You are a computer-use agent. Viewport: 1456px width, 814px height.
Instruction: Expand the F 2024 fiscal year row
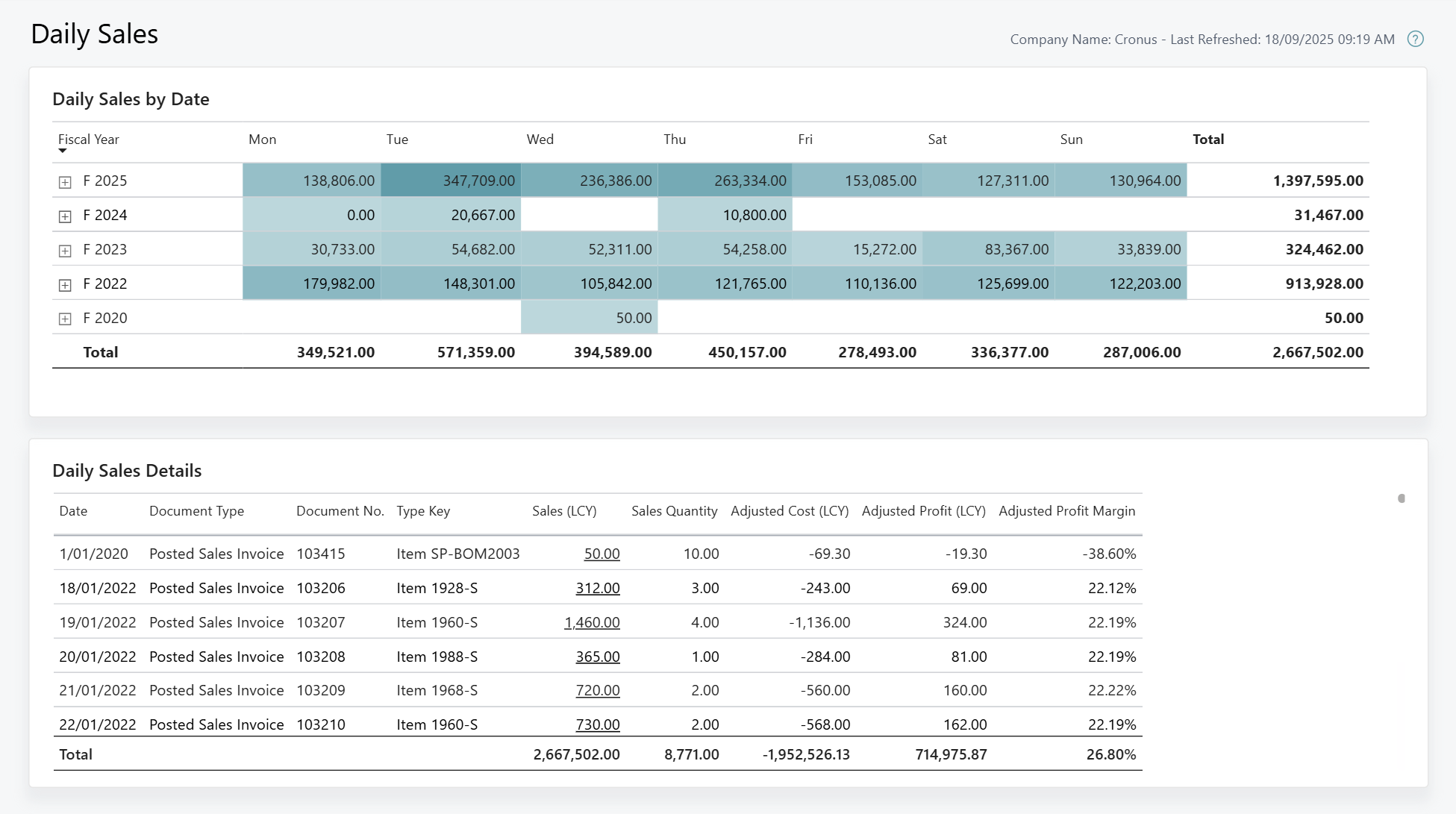pos(66,215)
